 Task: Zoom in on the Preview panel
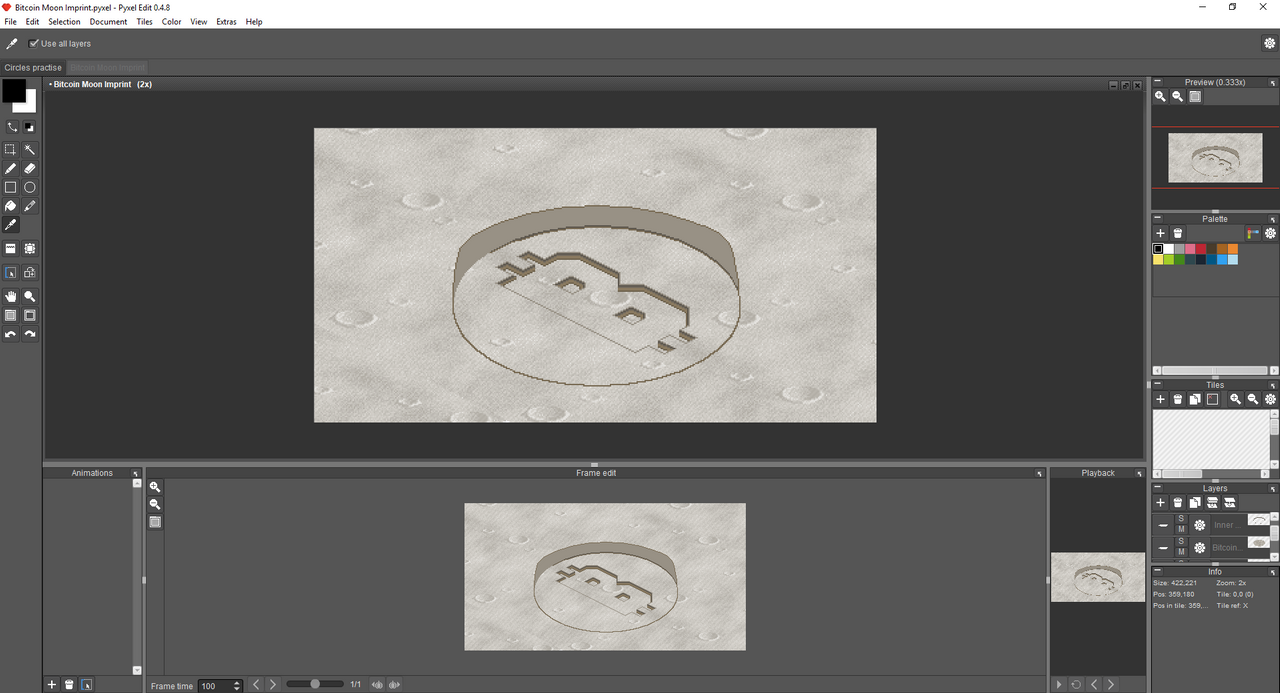pyautogui.click(x=1160, y=96)
